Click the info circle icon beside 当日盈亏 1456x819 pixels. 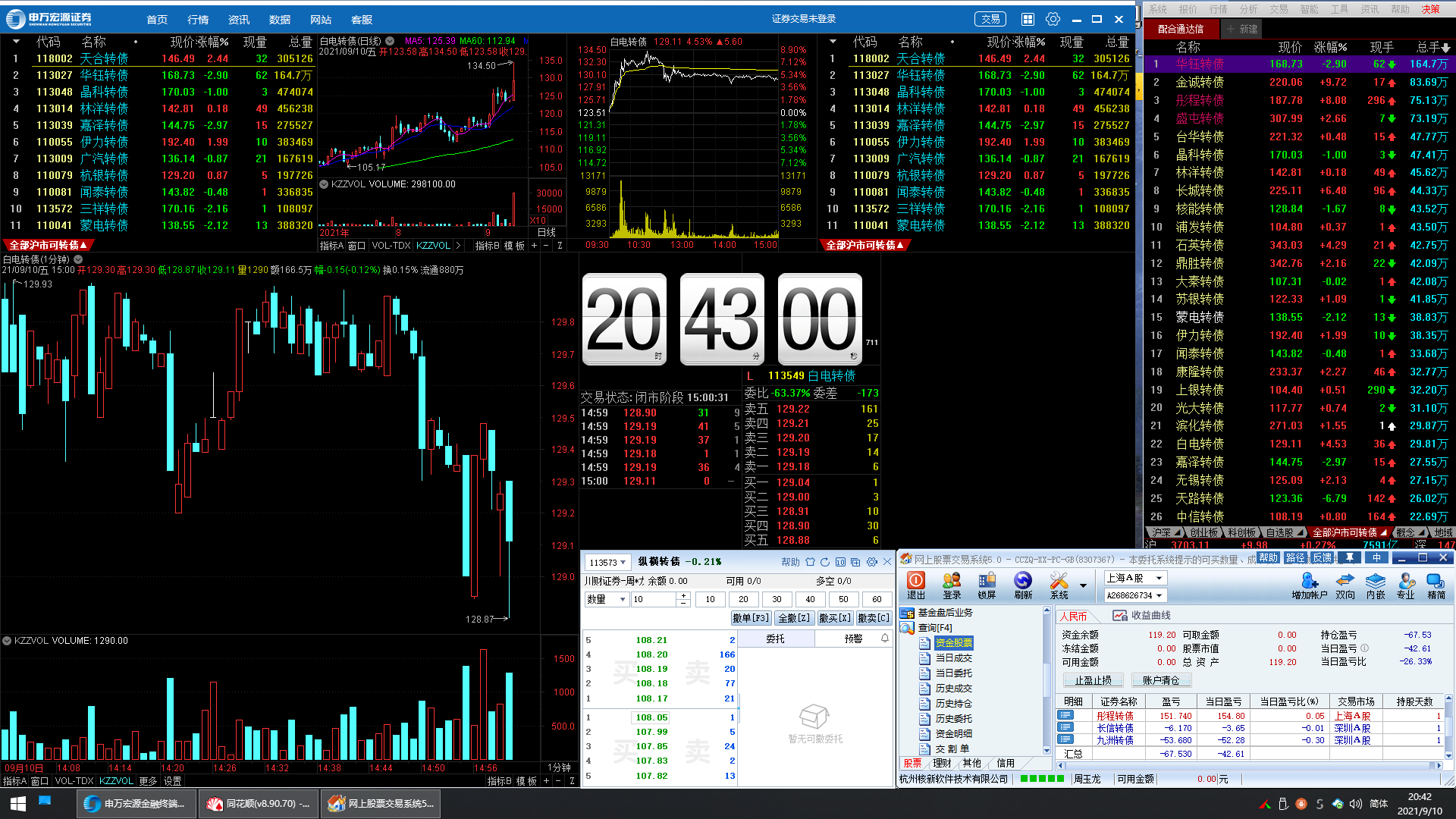[1364, 648]
